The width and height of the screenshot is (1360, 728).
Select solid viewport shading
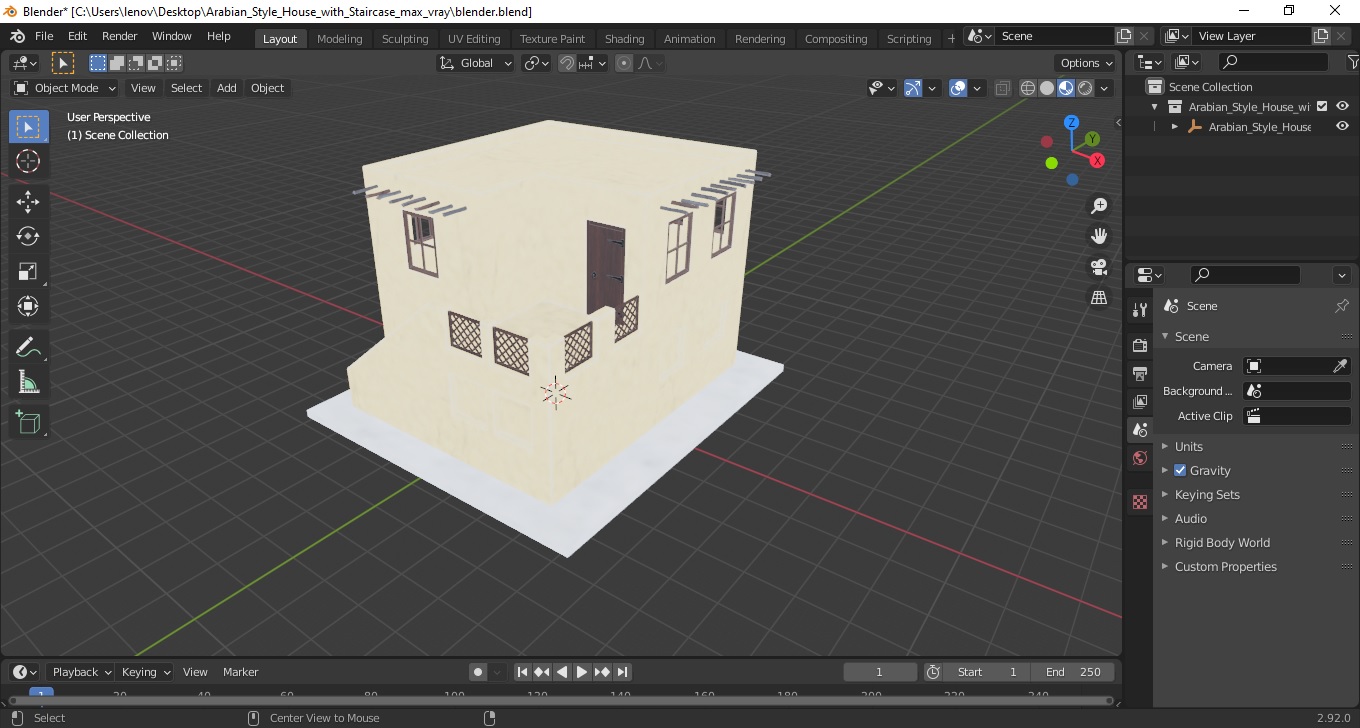pos(1046,88)
